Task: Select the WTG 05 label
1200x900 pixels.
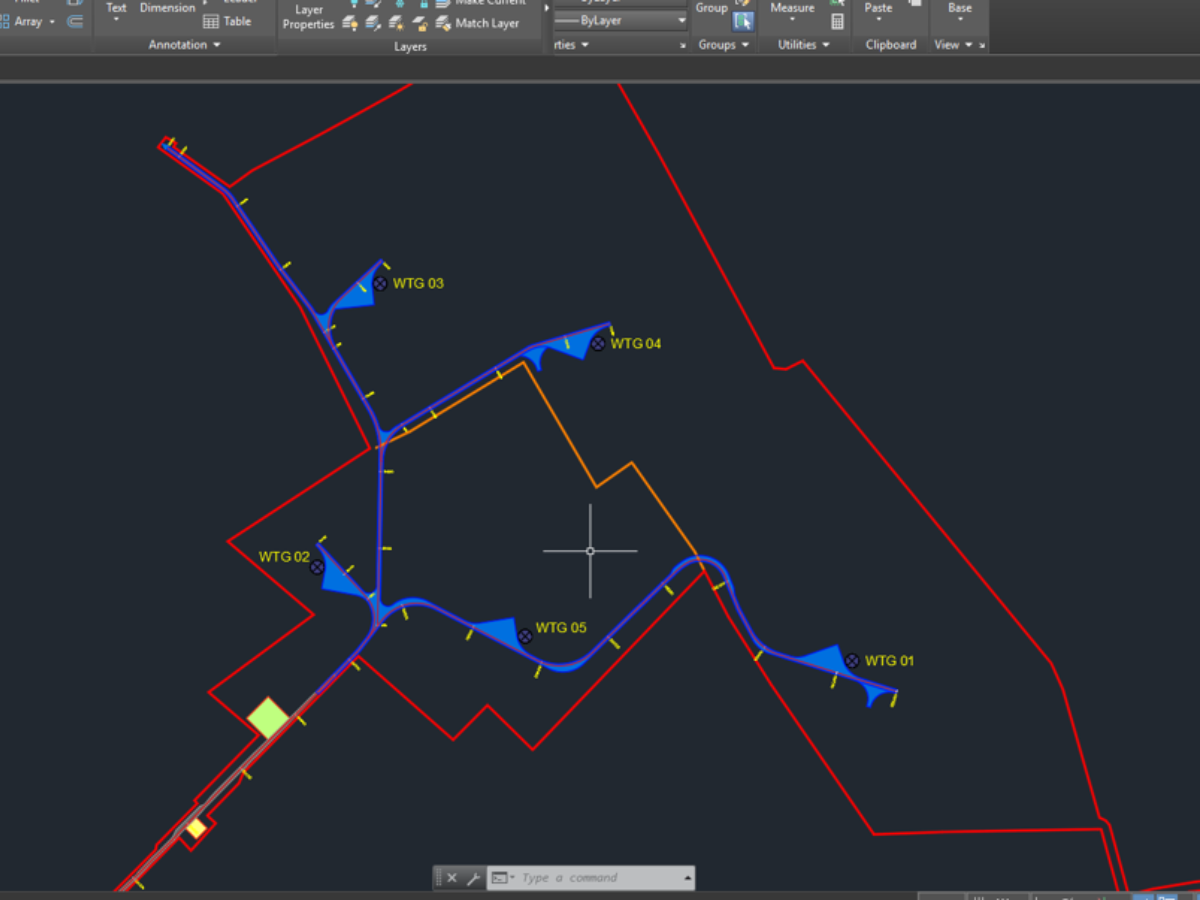Action: pyautogui.click(x=561, y=628)
